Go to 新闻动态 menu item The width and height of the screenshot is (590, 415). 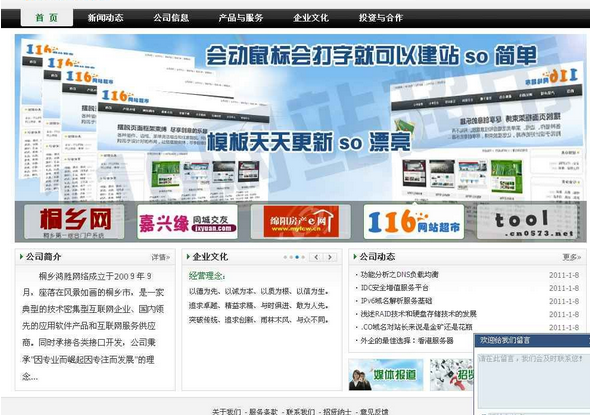105,18
